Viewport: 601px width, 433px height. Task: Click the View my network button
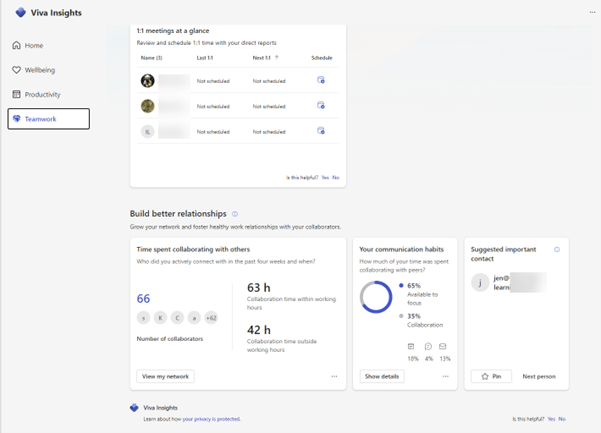tap(165, 377)
